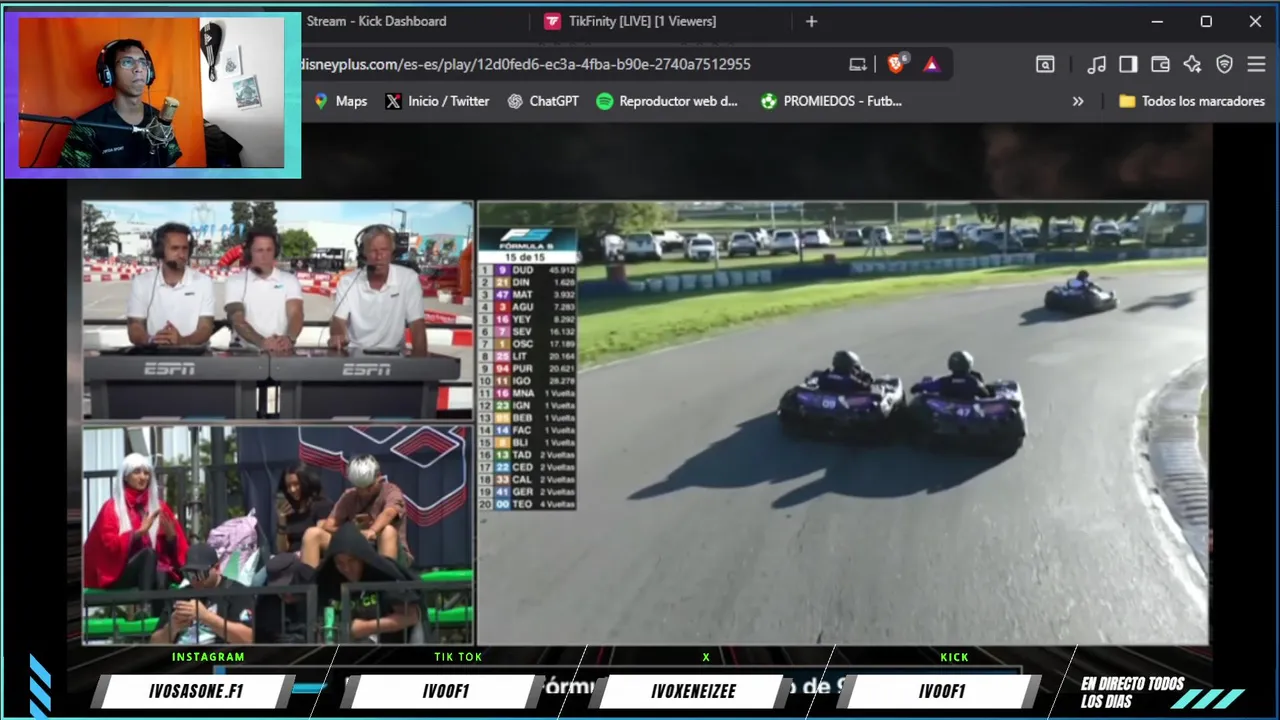This screenshot has width=1280, height=720.
Task: Toggle the browser sidebar panel icon
Action: point(1128,64)
